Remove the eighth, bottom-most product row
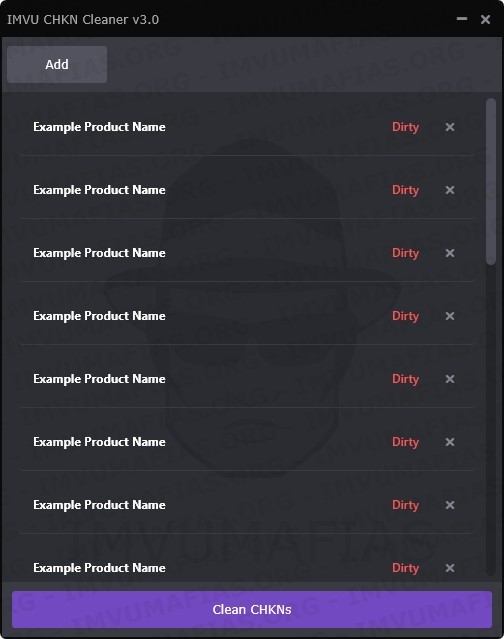This screenshot has height=639, width=504. (x=449, y=568)
